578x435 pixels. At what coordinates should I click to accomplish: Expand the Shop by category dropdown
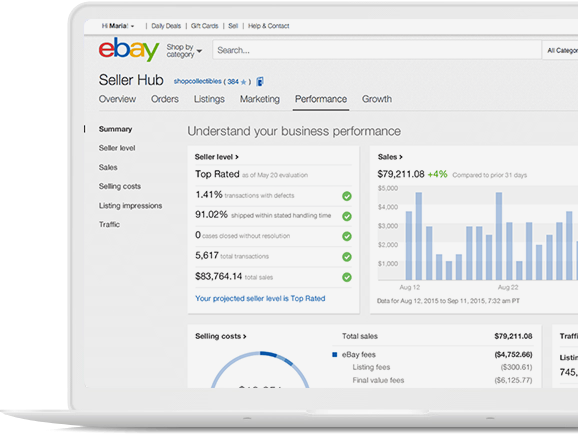[x=184, y=51]
